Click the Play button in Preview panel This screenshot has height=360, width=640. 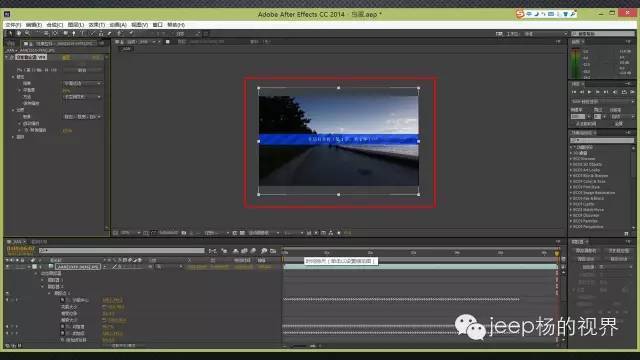tap(589, 92)
